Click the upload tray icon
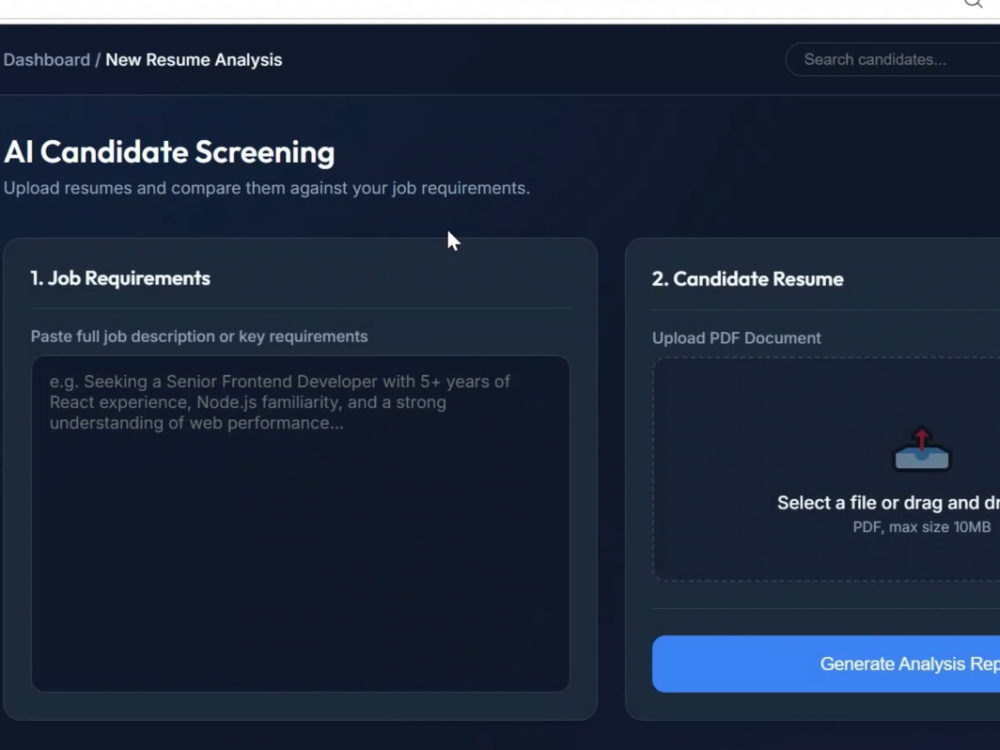The image size is (1000, 750). pyautogui.click(x=922, y=449)
